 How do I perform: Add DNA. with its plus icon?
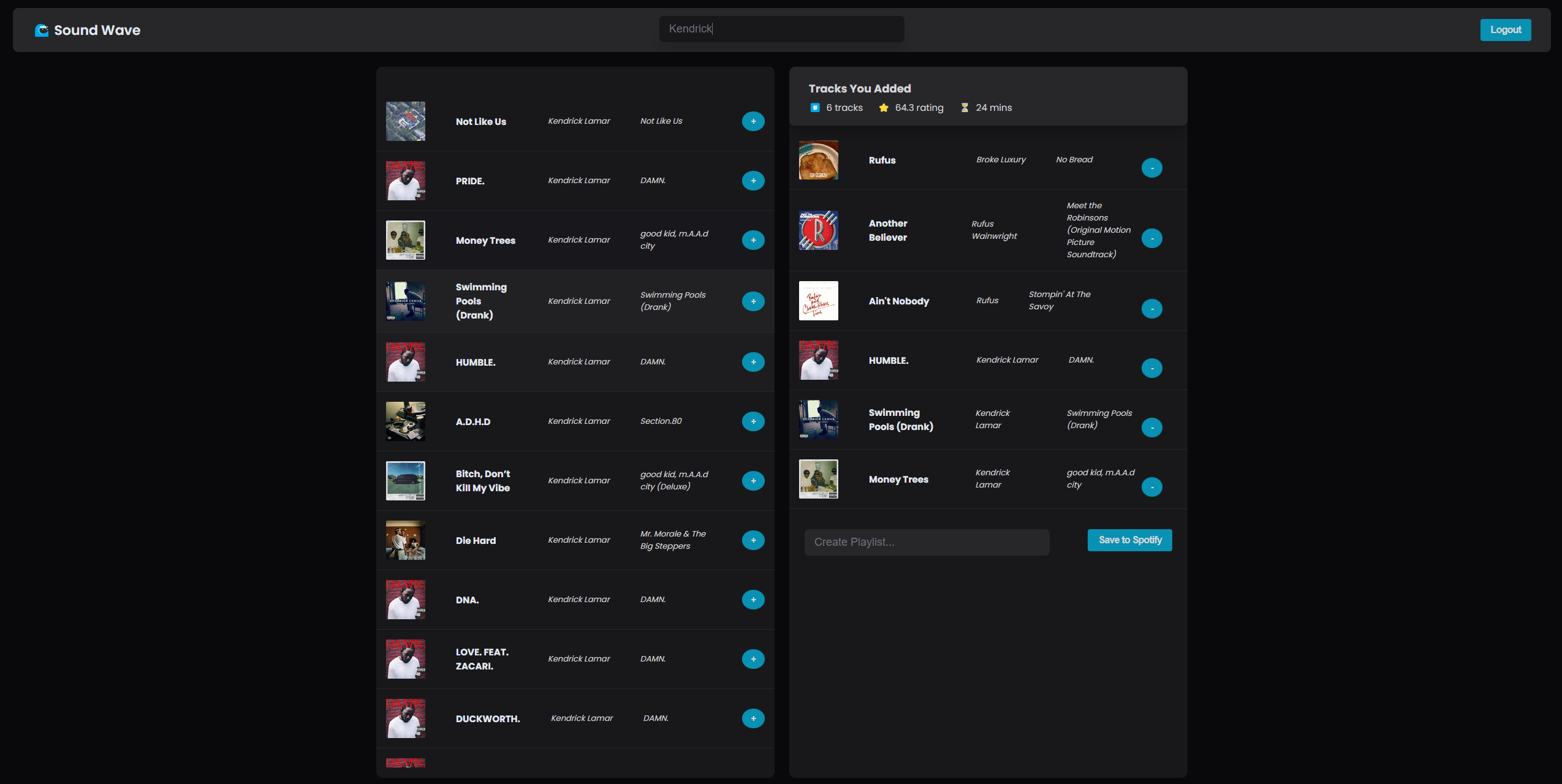click(x=753, y=600)
